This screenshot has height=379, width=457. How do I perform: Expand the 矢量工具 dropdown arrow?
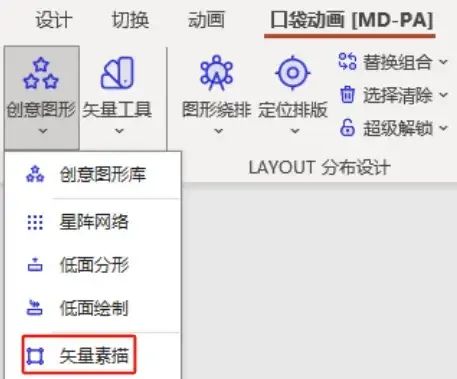click(119, 131)
